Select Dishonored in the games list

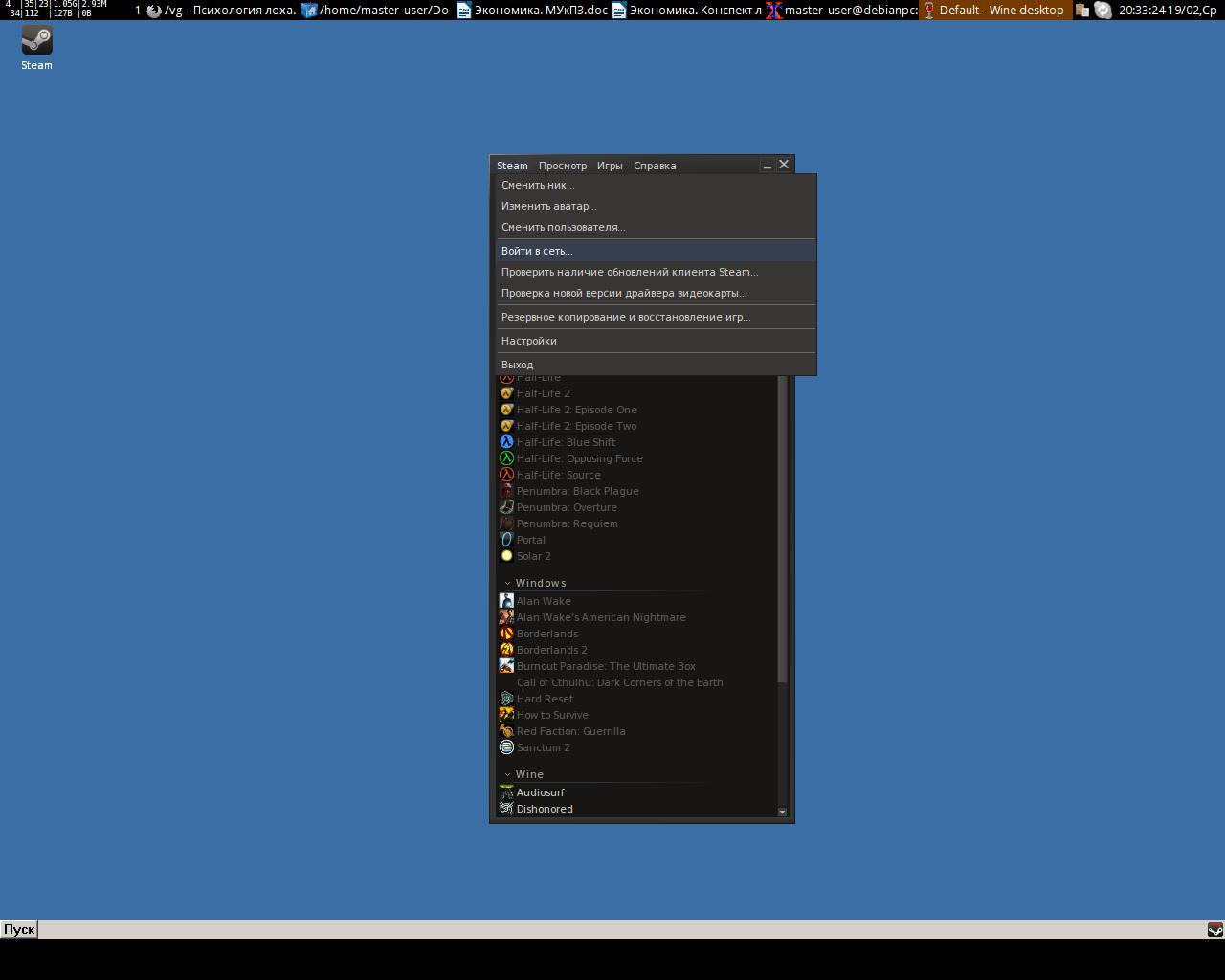pos(545,809)
